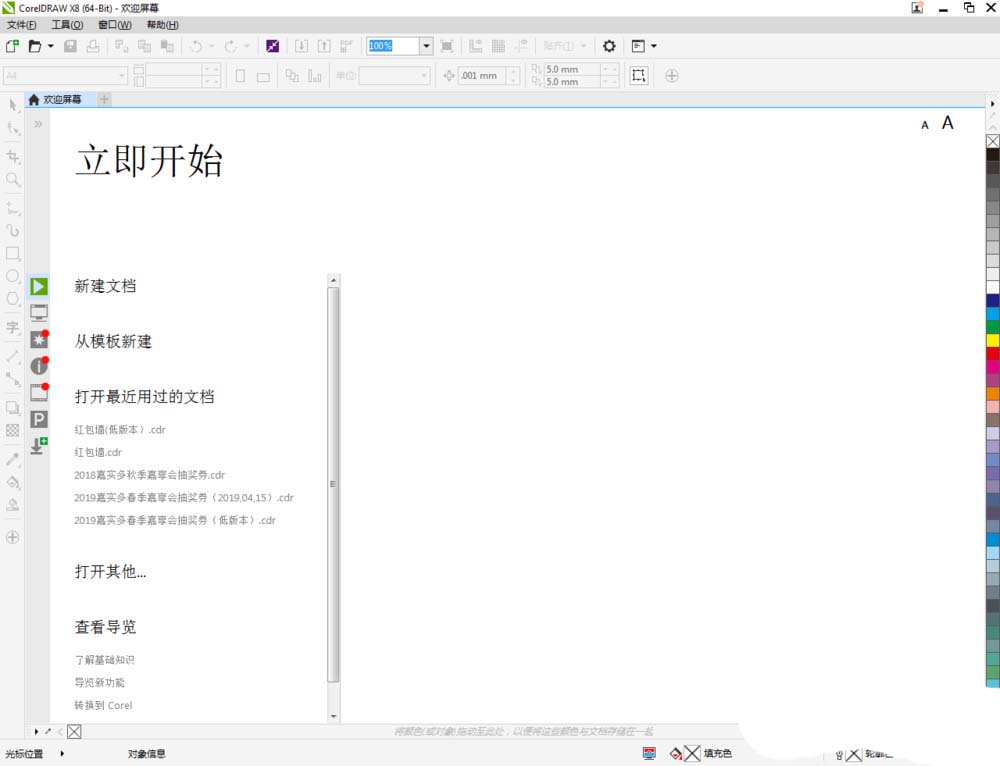Expand the zoom level dropdown arrow
This screenshot has width=1000, height=766.
tap(426, 46)
